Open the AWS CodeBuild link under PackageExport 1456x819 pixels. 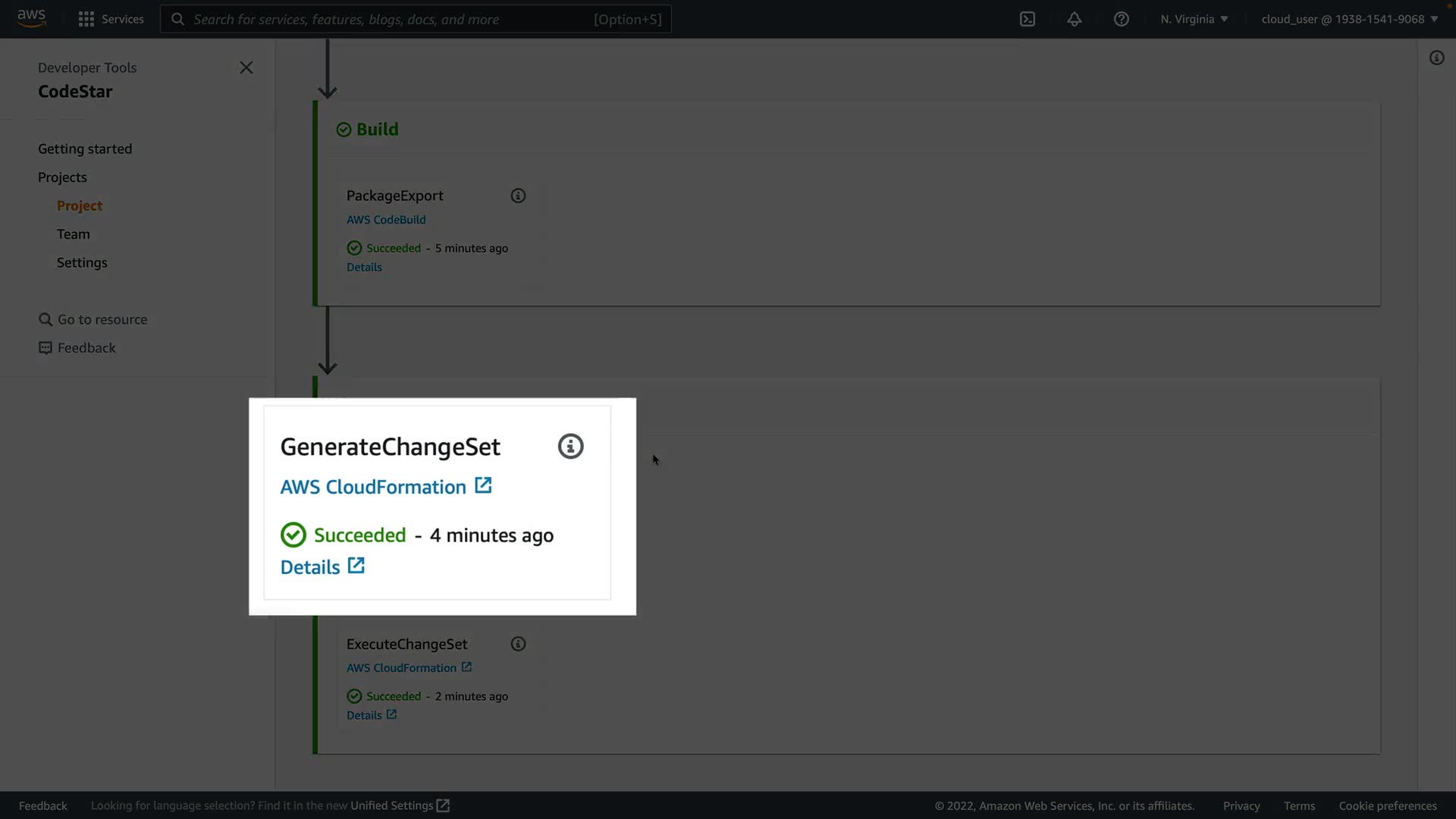pyautogui.click(x=386, y=219)
